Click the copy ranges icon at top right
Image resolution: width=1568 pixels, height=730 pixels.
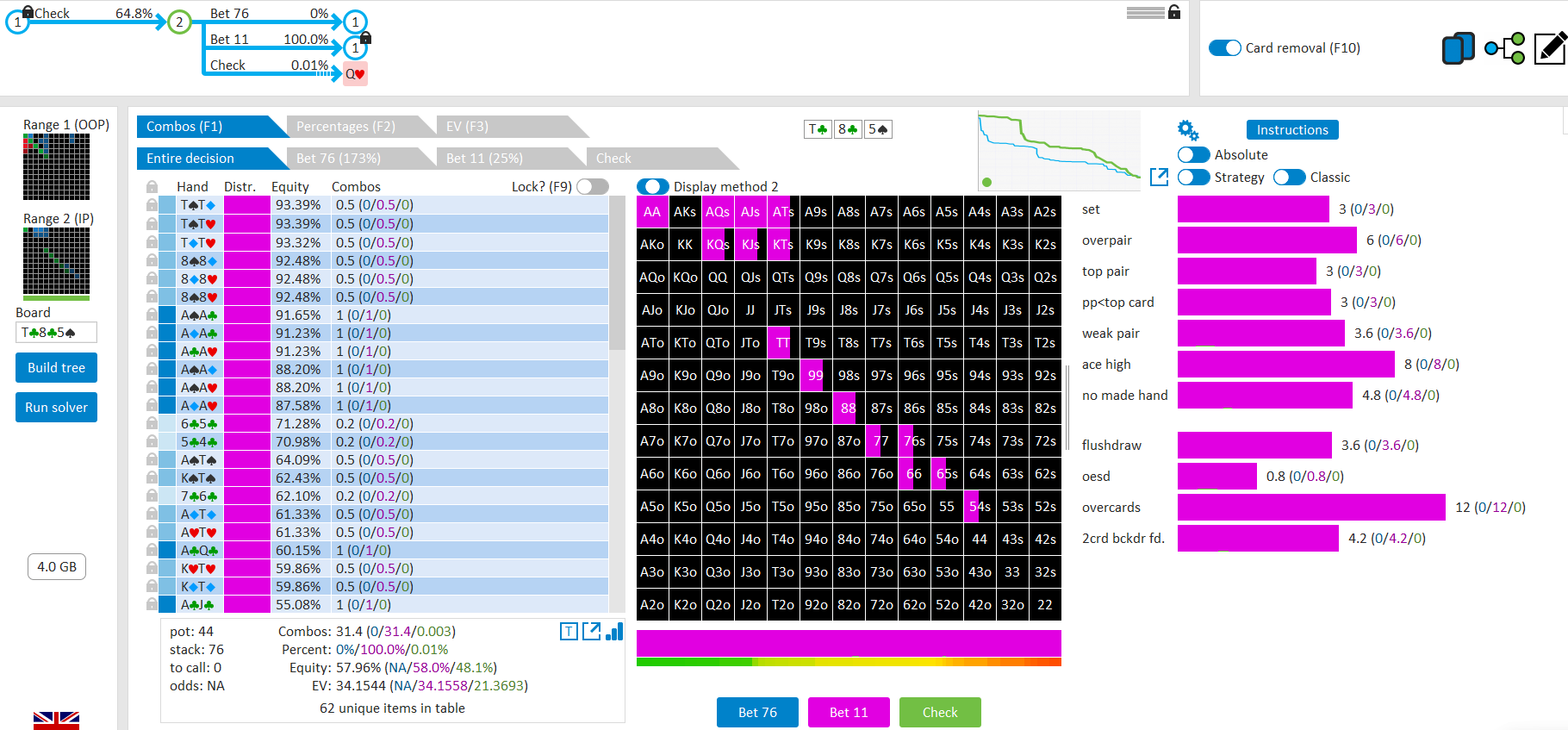pyautogui.click(x=1458, y=48)
